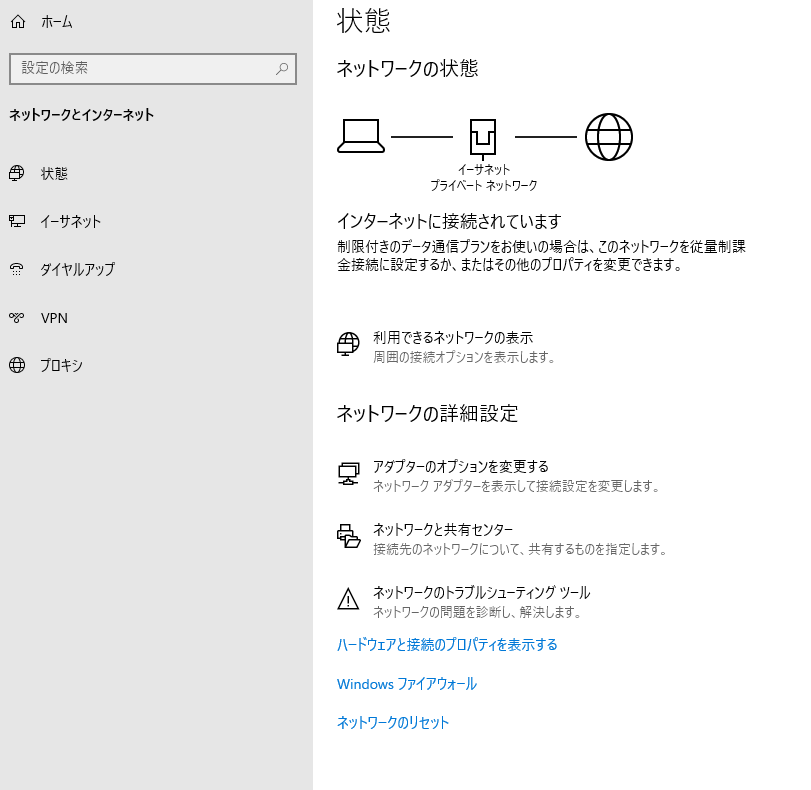Click the adapter options monitor icon
811x790 pixels.
[349, 473]
